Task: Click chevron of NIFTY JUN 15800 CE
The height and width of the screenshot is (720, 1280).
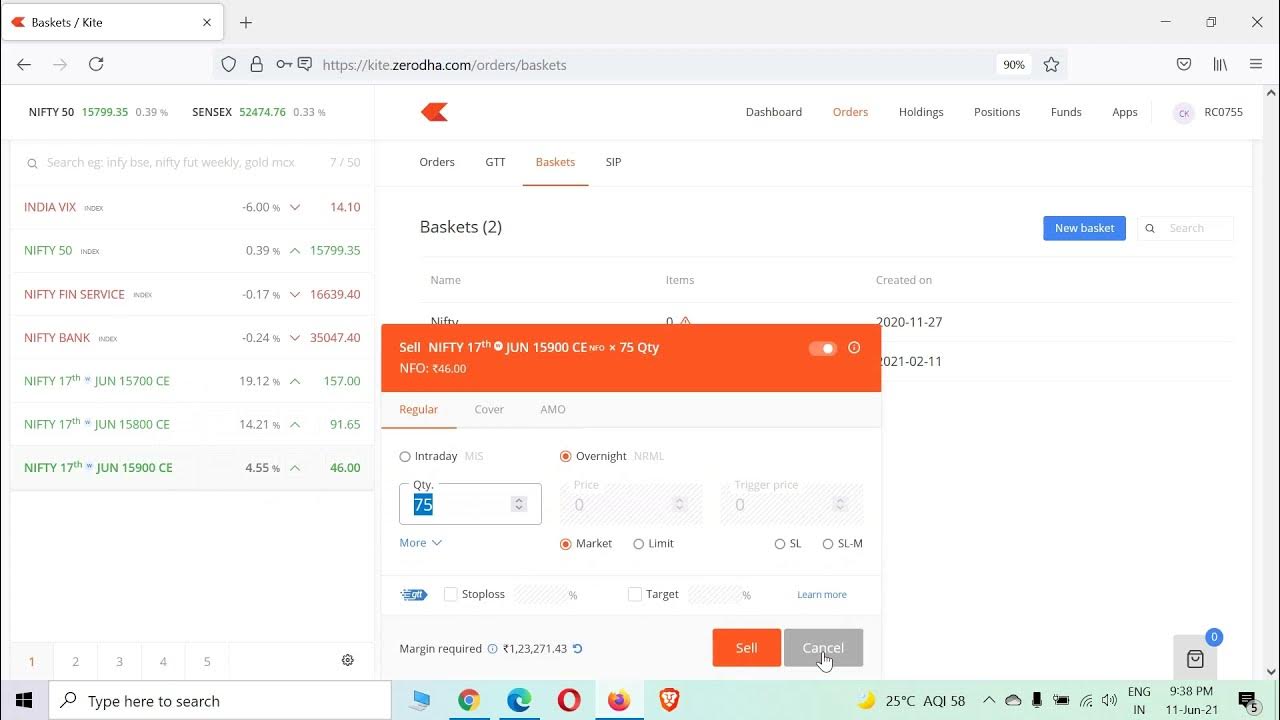Action: [295, 425]
